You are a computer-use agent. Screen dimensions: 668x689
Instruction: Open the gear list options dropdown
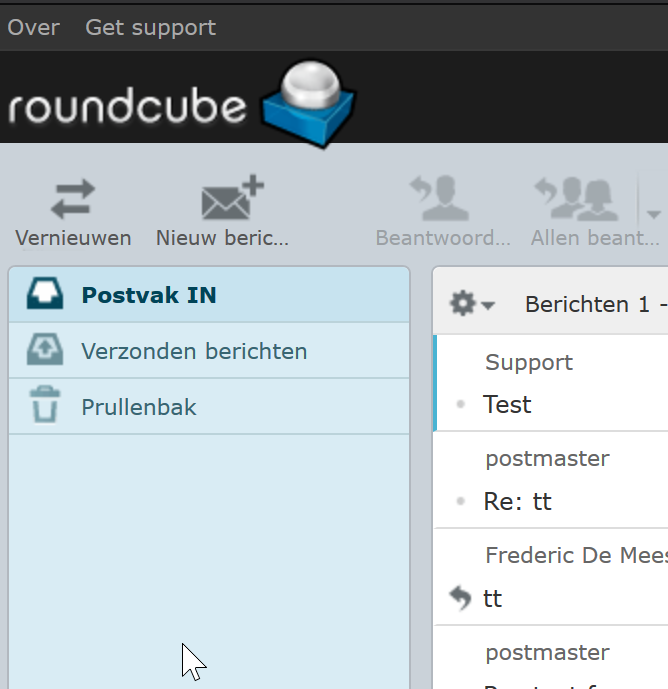tap(472, 304)
